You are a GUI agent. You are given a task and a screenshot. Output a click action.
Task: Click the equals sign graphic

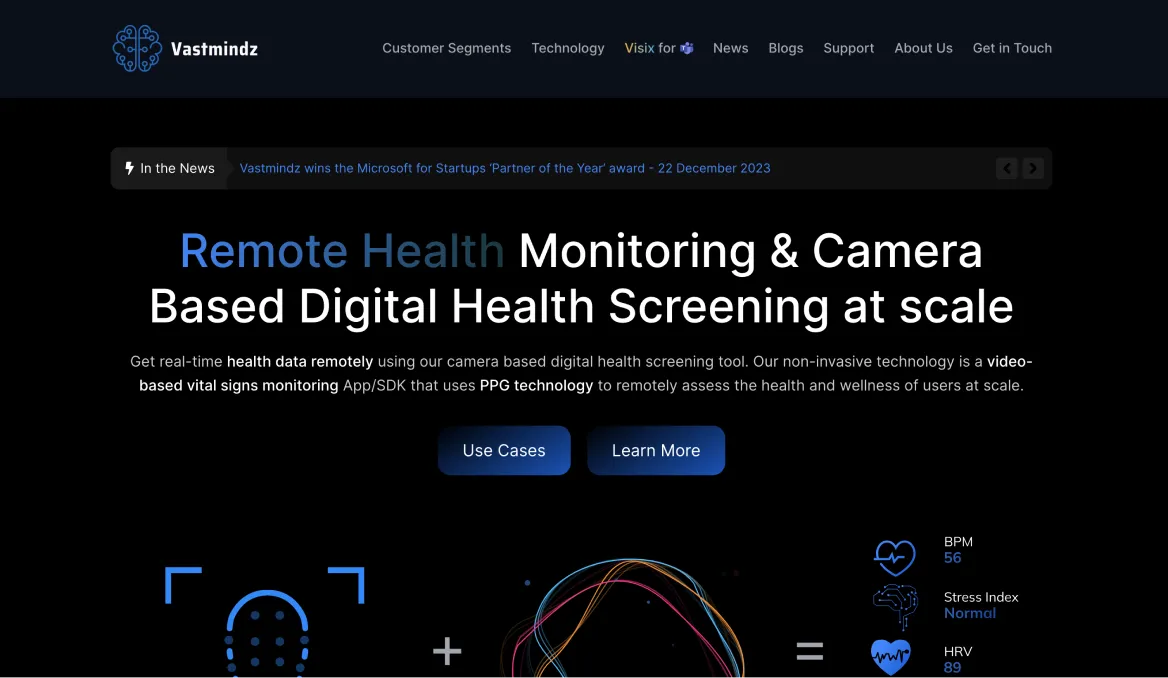[x=810, y=651]
